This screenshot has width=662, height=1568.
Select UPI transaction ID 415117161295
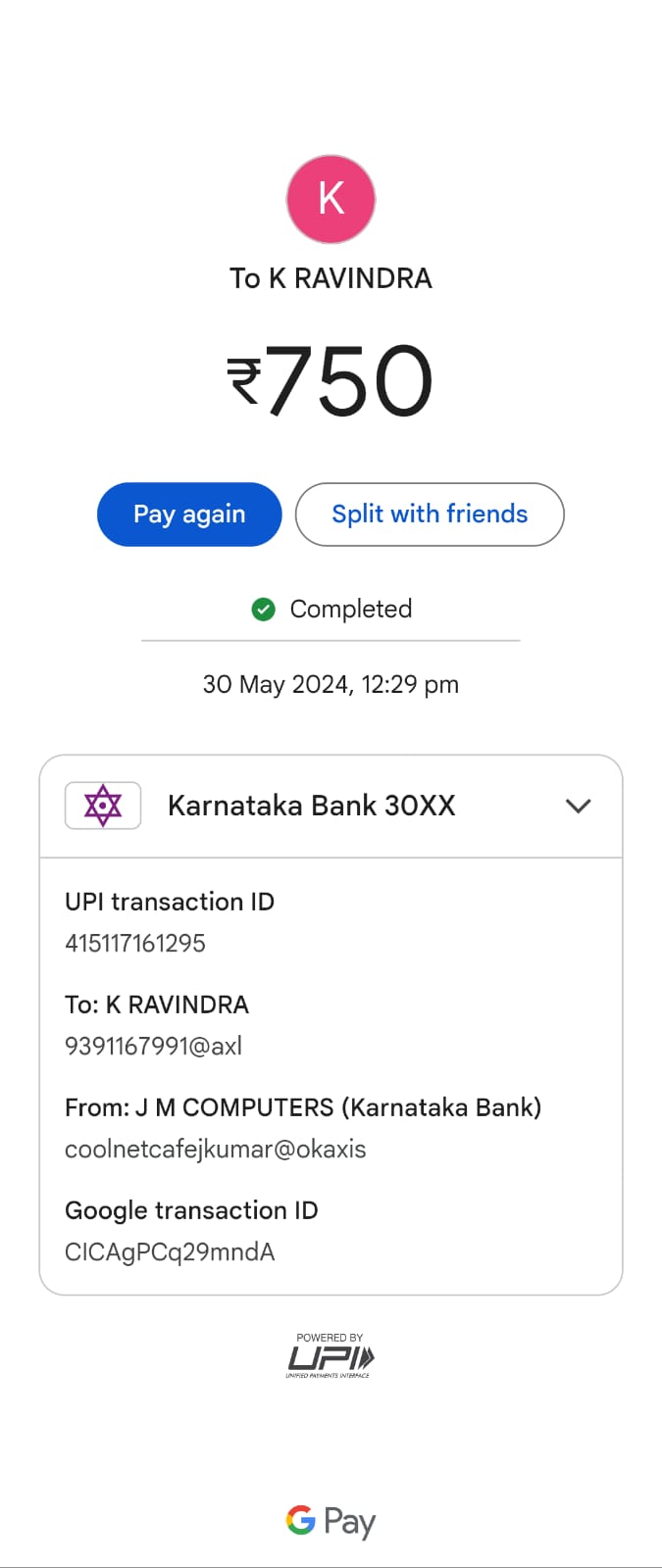[135, 944]
